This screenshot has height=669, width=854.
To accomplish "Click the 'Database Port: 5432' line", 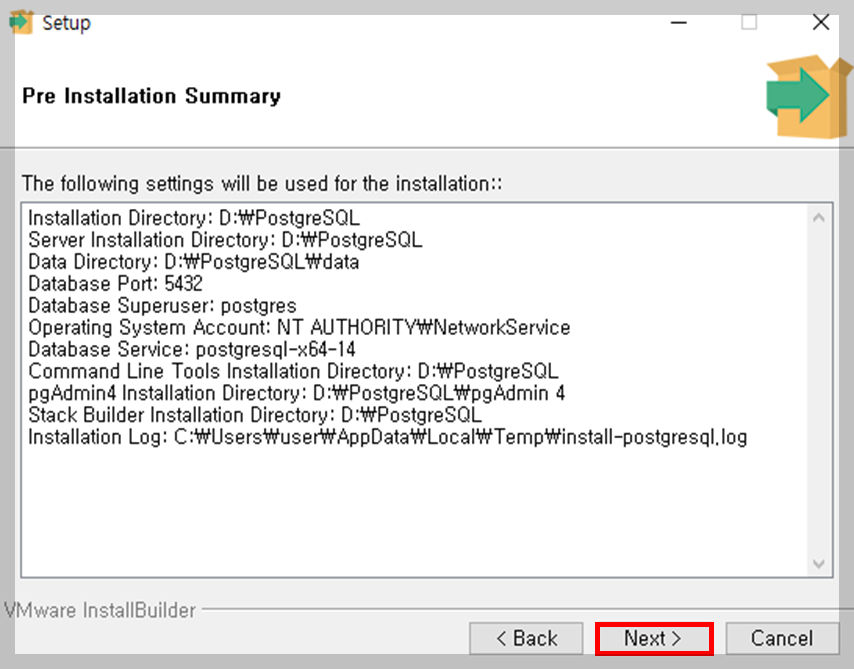I will (x=115, y=283).
